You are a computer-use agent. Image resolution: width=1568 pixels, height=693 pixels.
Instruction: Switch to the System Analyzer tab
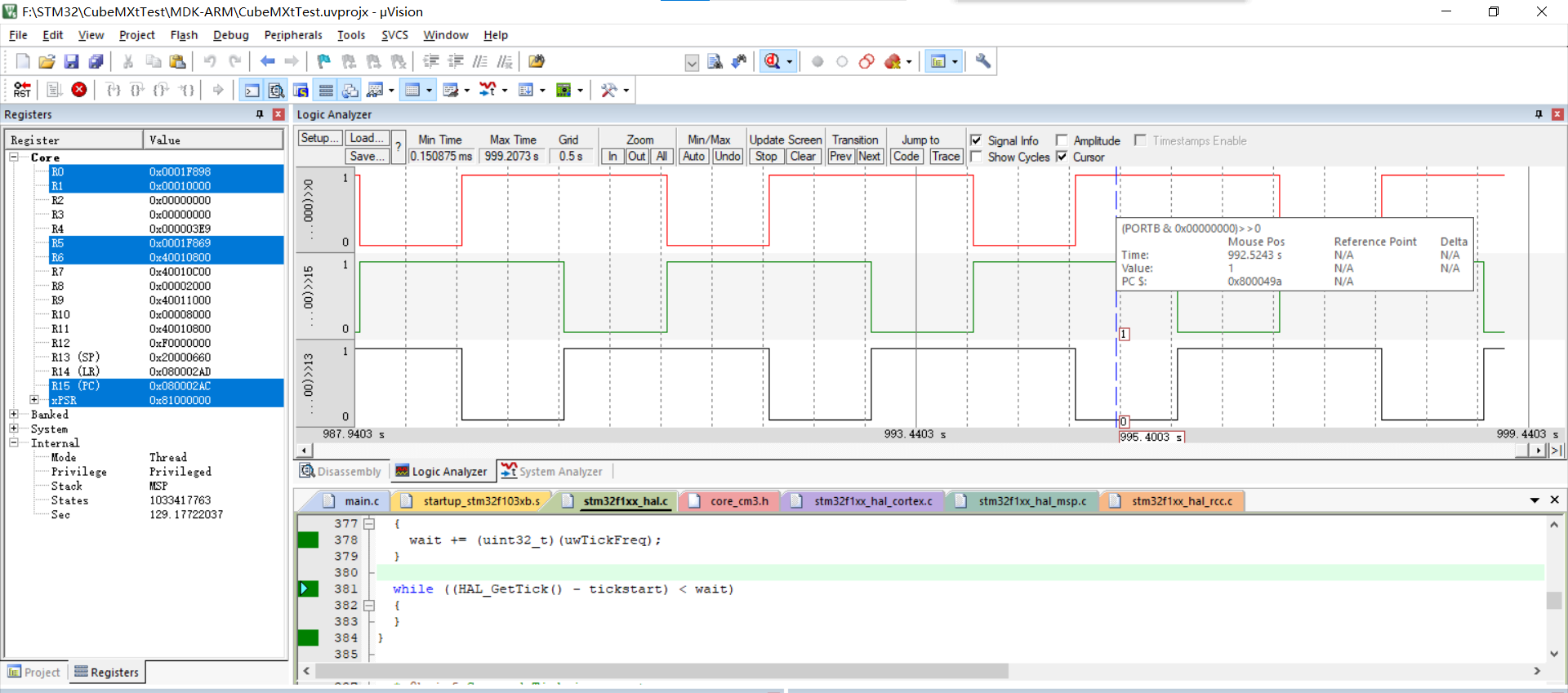(552, 472)
